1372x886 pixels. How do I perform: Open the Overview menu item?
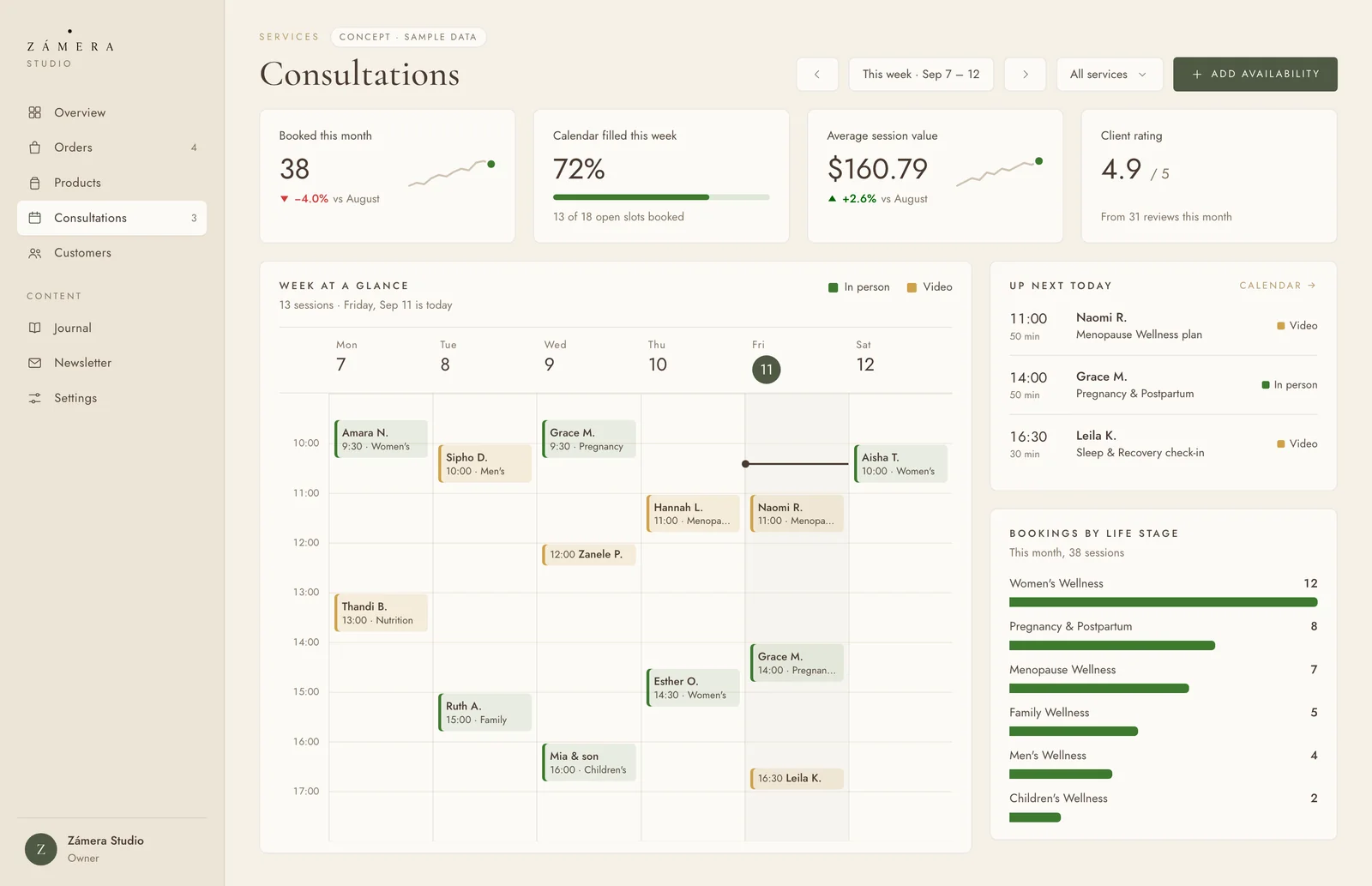click(111, 112)
